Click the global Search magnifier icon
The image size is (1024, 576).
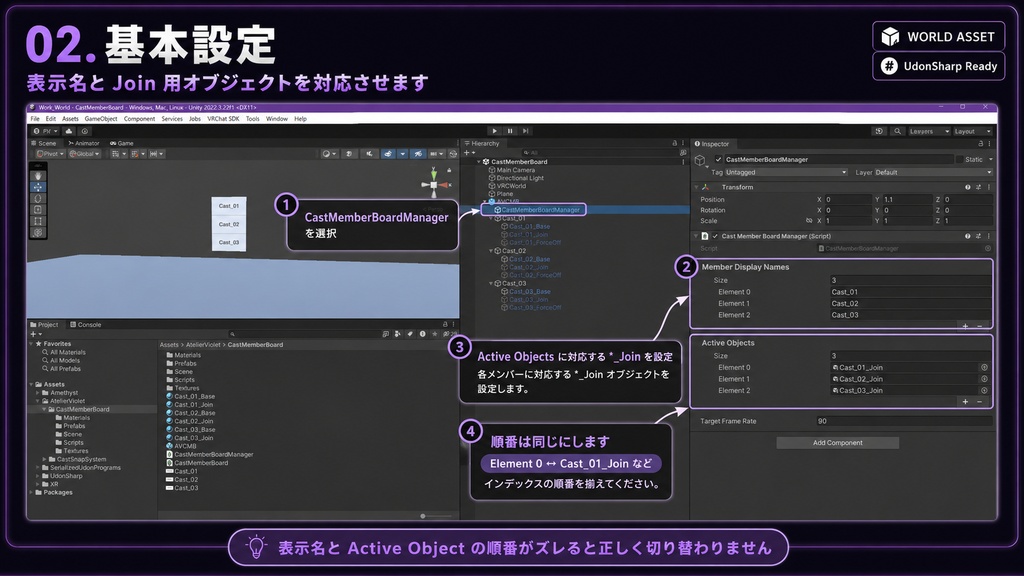897,131
